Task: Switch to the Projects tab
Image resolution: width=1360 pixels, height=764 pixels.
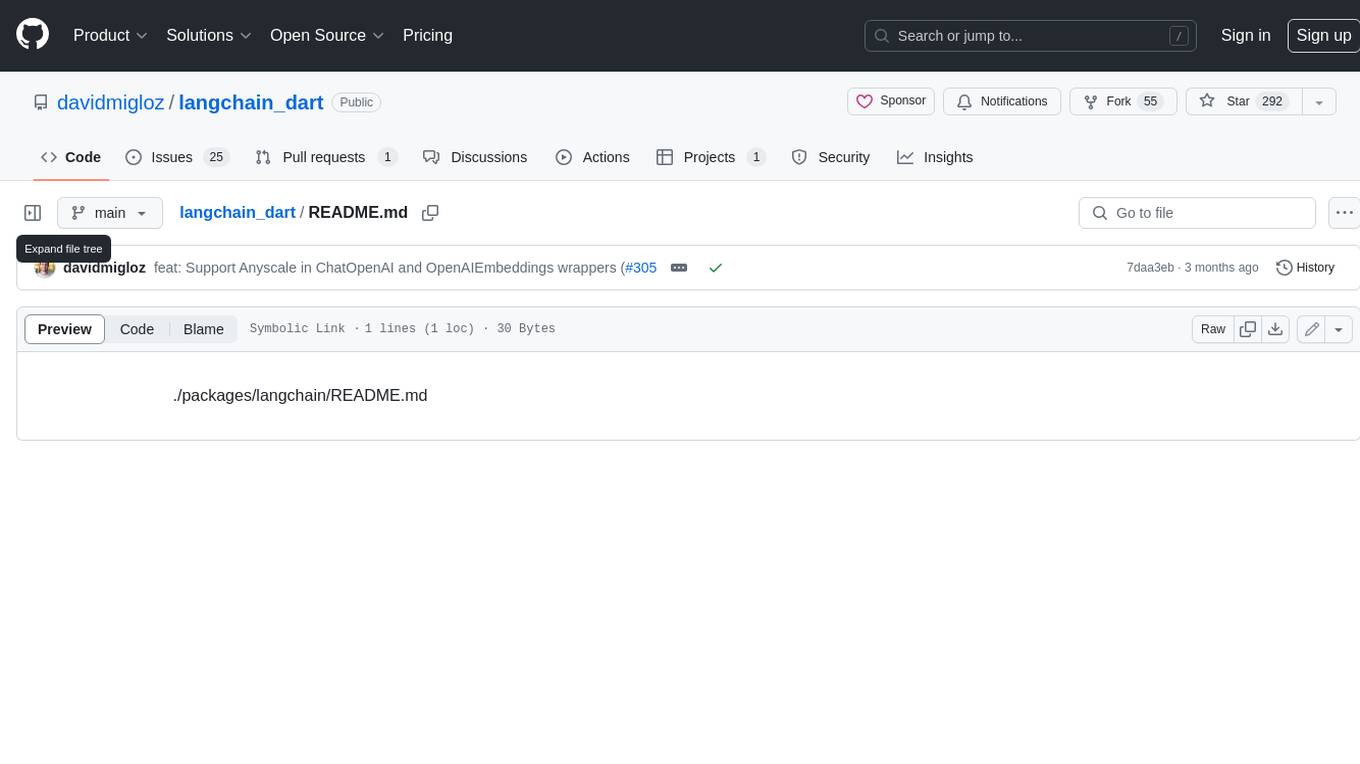Action: (x=711, y=157)
